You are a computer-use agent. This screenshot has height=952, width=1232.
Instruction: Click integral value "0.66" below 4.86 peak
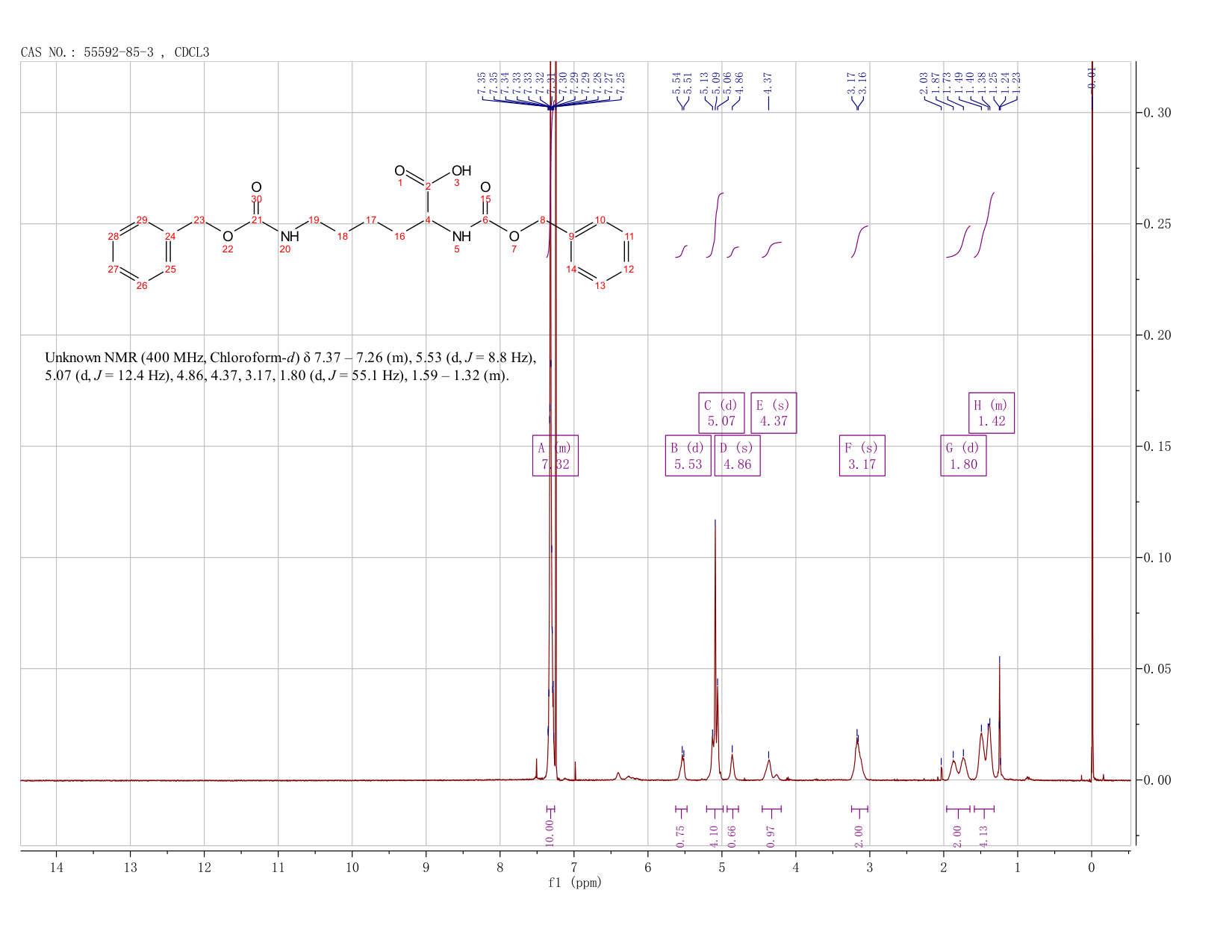coord(732,836)
